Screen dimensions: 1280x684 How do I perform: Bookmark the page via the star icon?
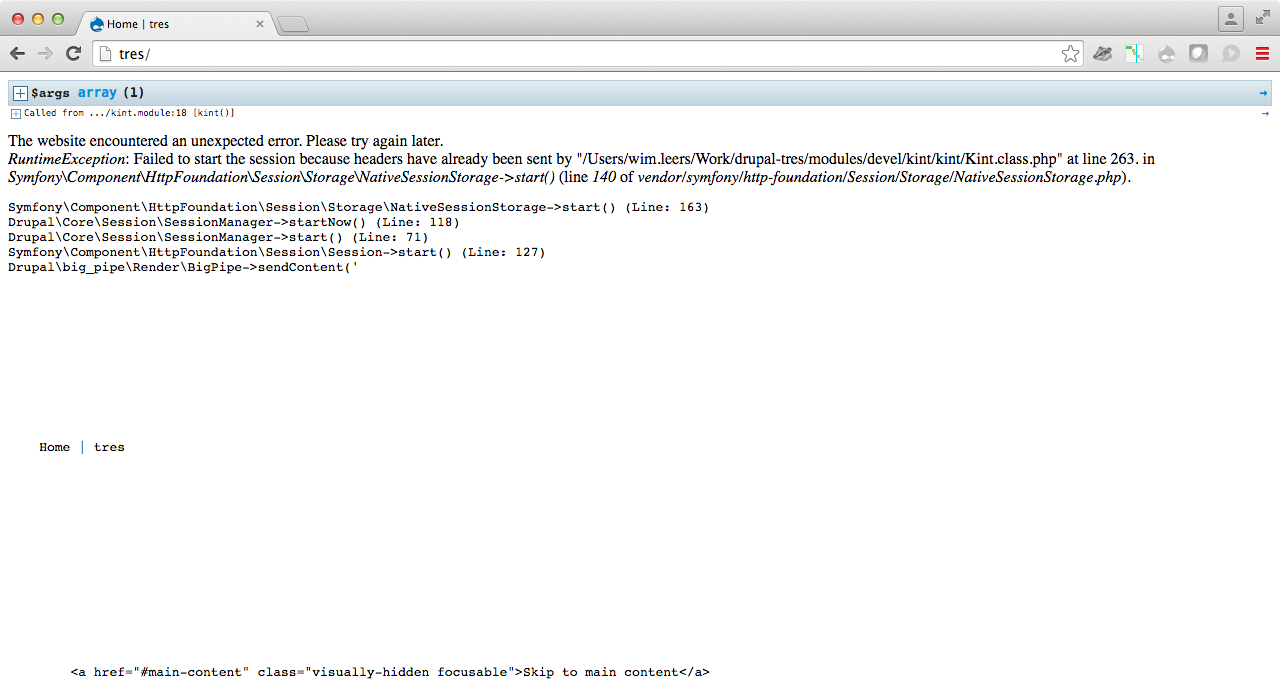click(1070, 53)
